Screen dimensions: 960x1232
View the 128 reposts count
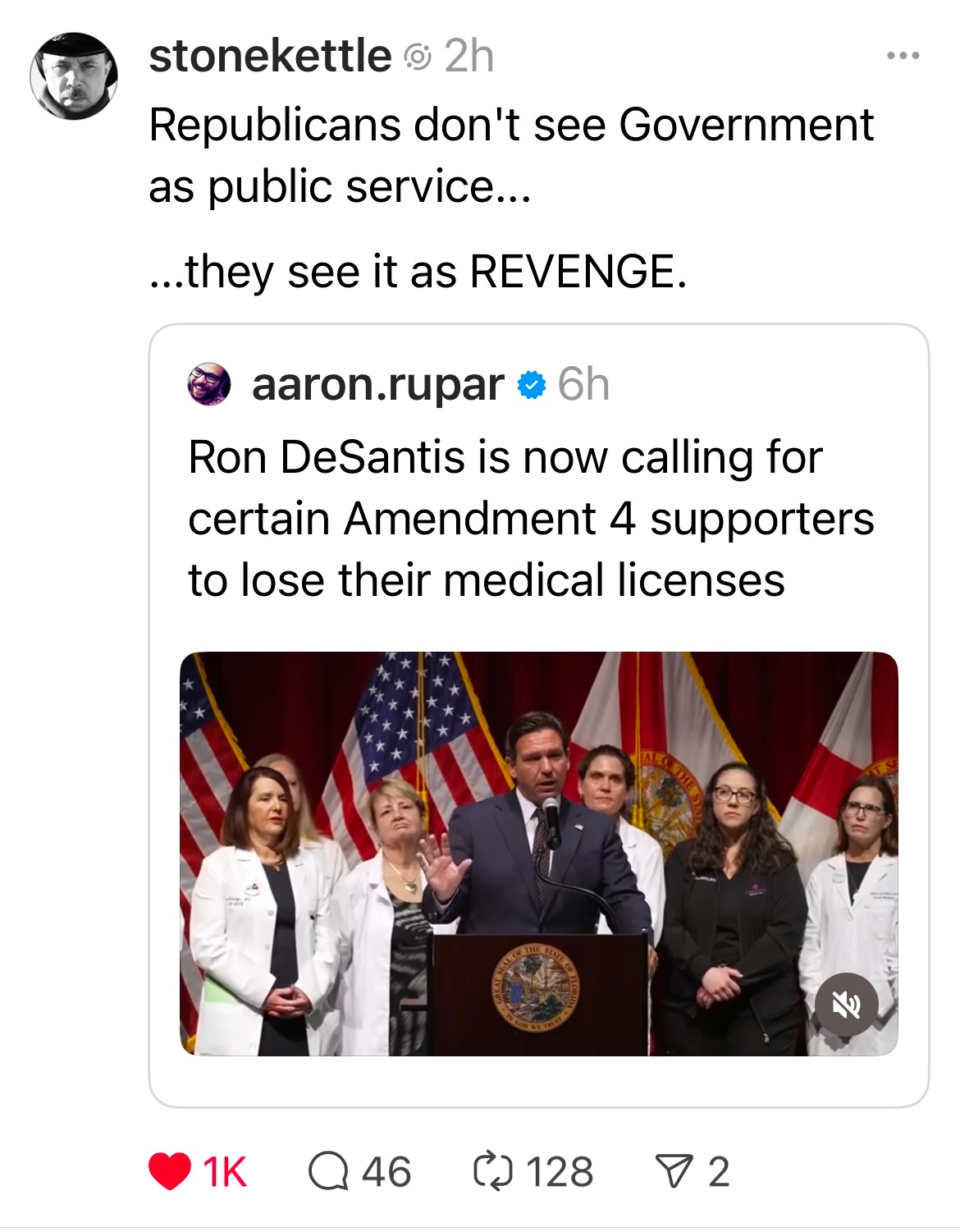[560, 1171]
